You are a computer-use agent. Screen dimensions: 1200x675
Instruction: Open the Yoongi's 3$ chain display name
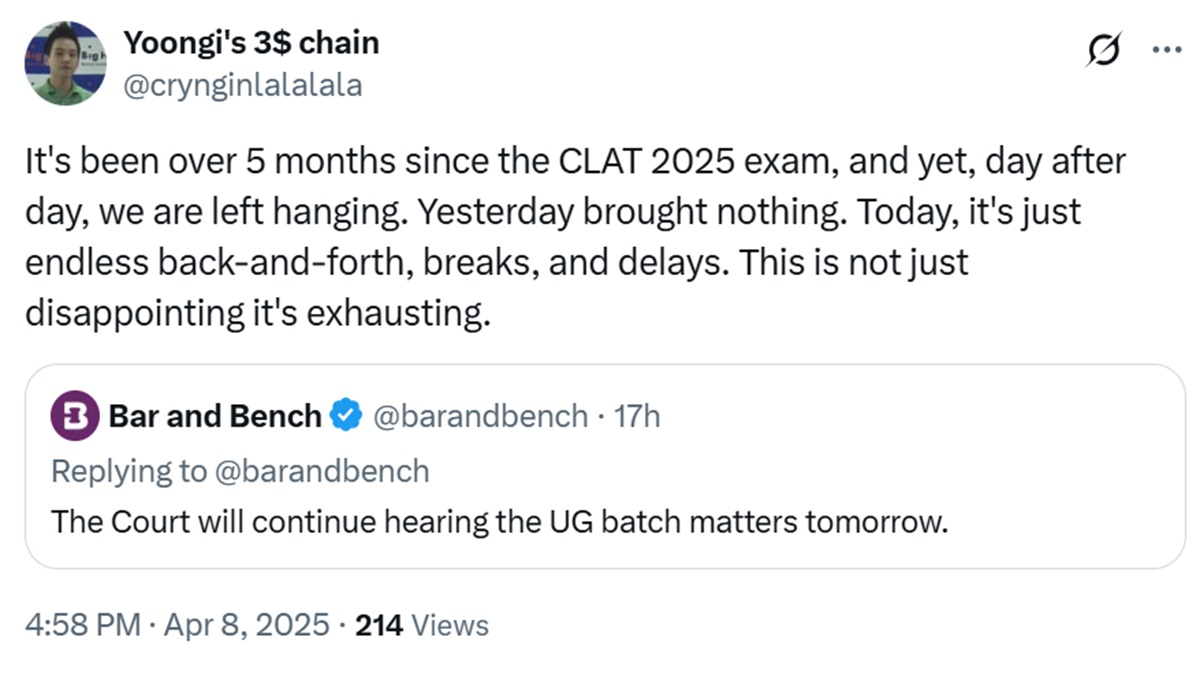pyautogui.click(x=251, y=43)
